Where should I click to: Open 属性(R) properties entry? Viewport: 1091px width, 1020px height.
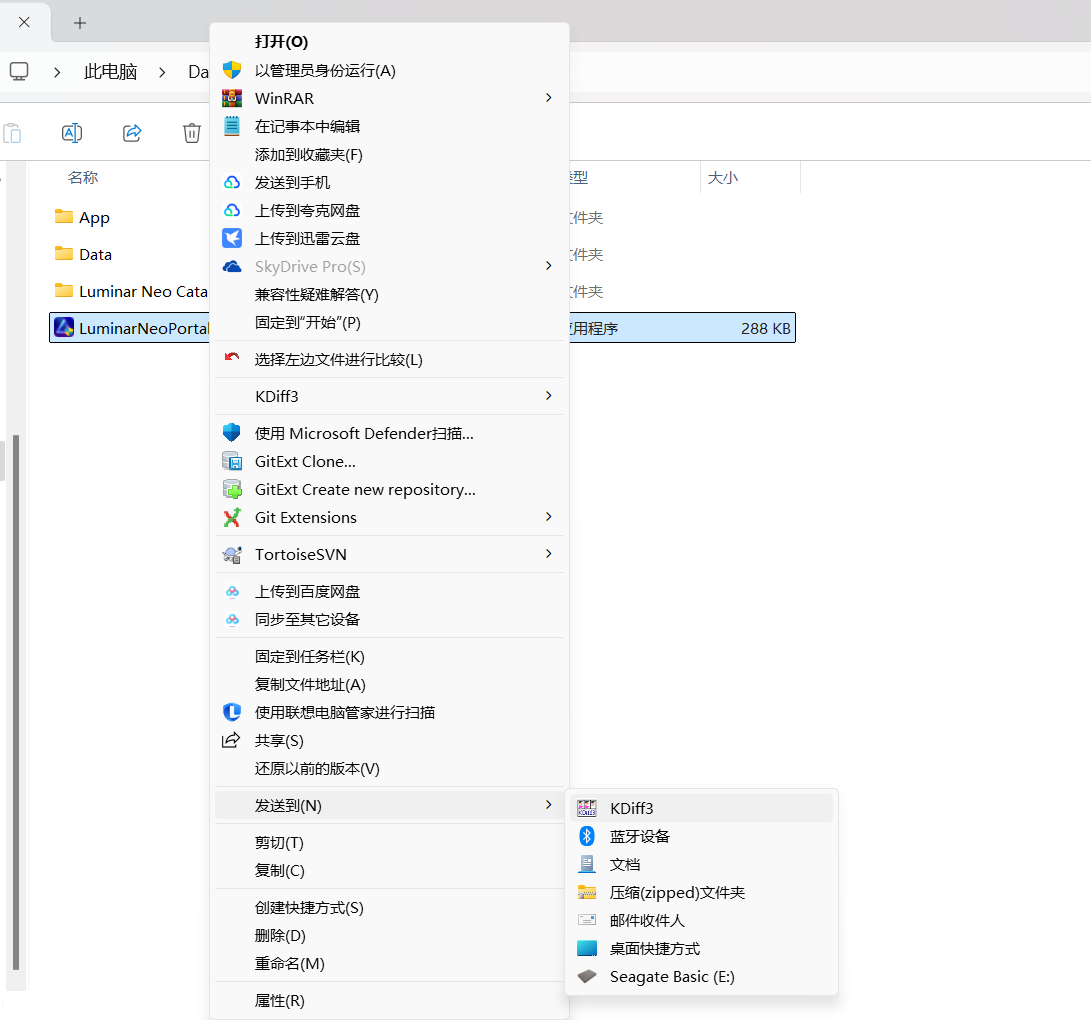[x=389, y=1001]
